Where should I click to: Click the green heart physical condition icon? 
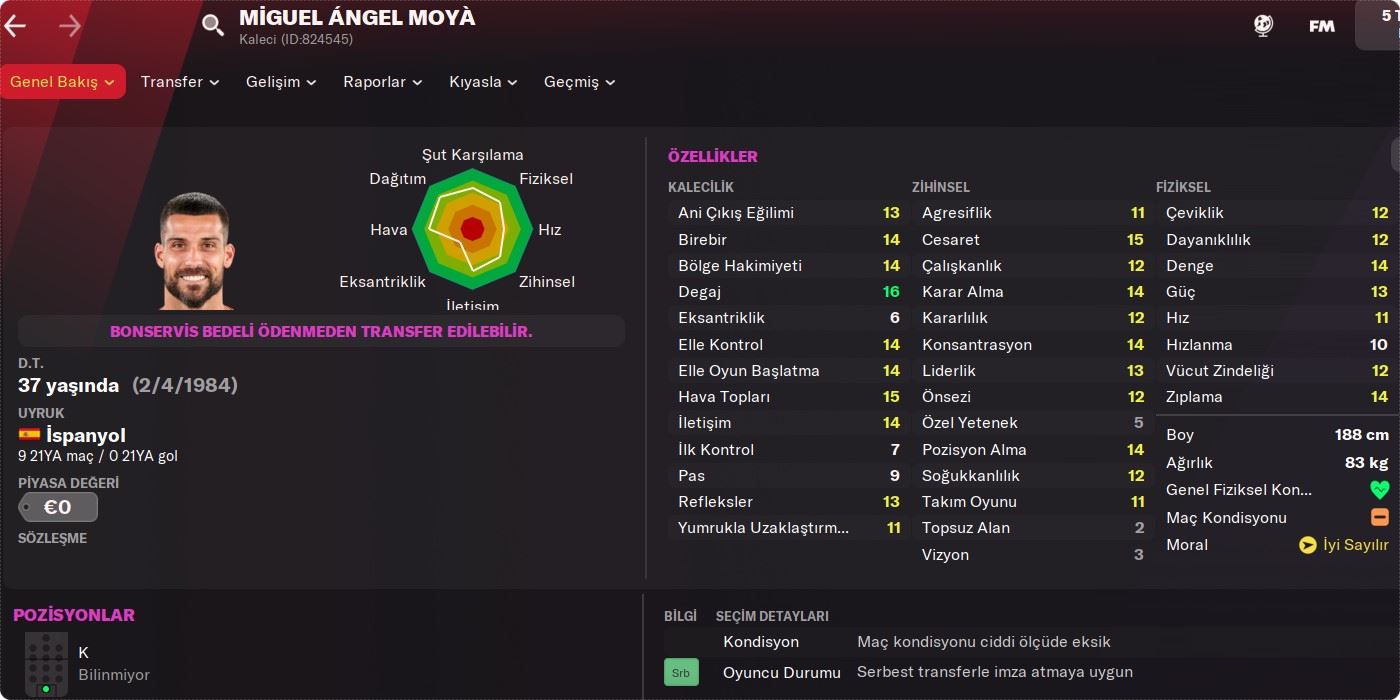click(x=1379, y=491)
